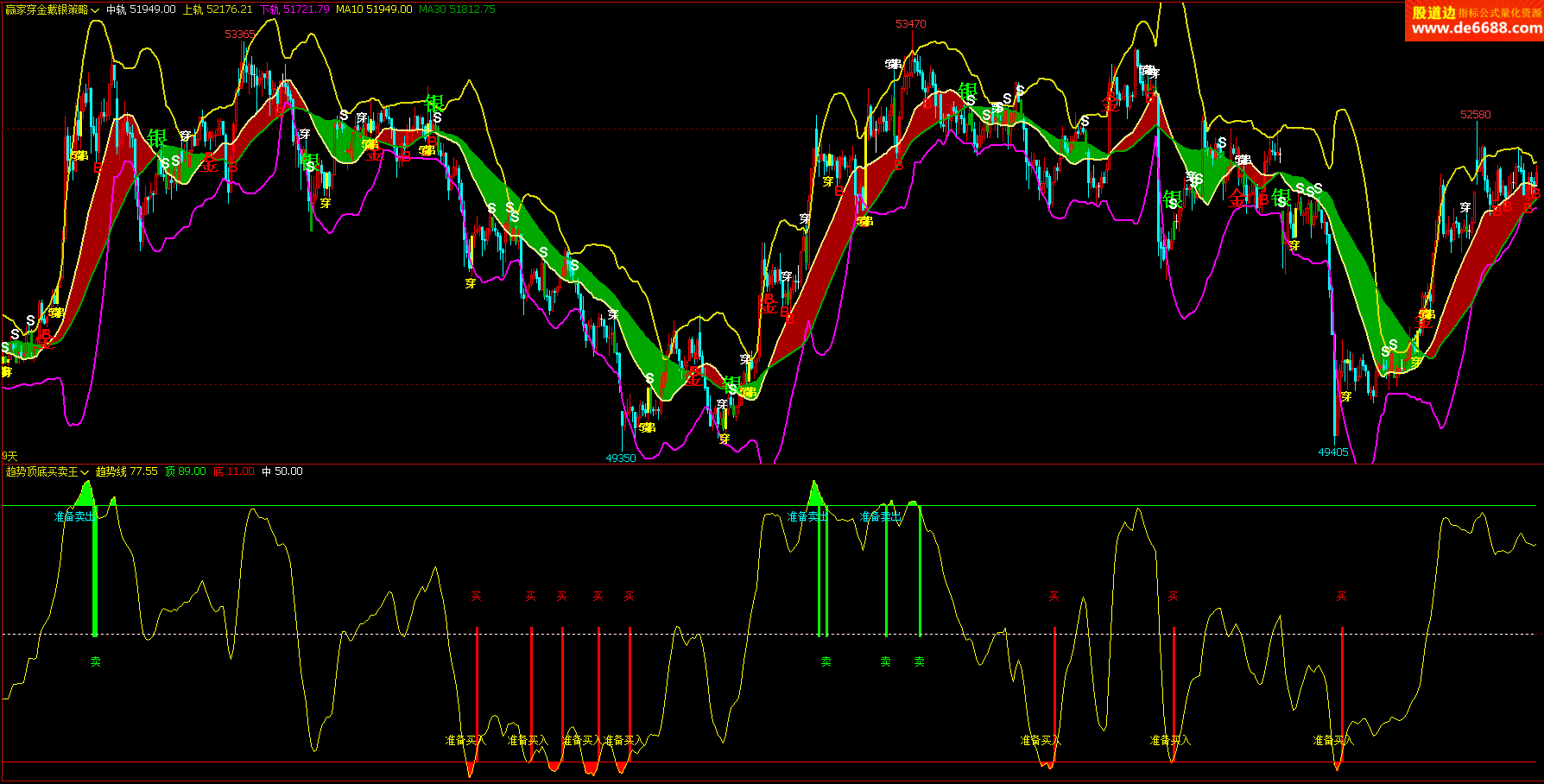This screenshot has height=784, width=1544.
Task: Open the 赢家穿金戴银策略 indicator dropdown
Action: (52, 9)
